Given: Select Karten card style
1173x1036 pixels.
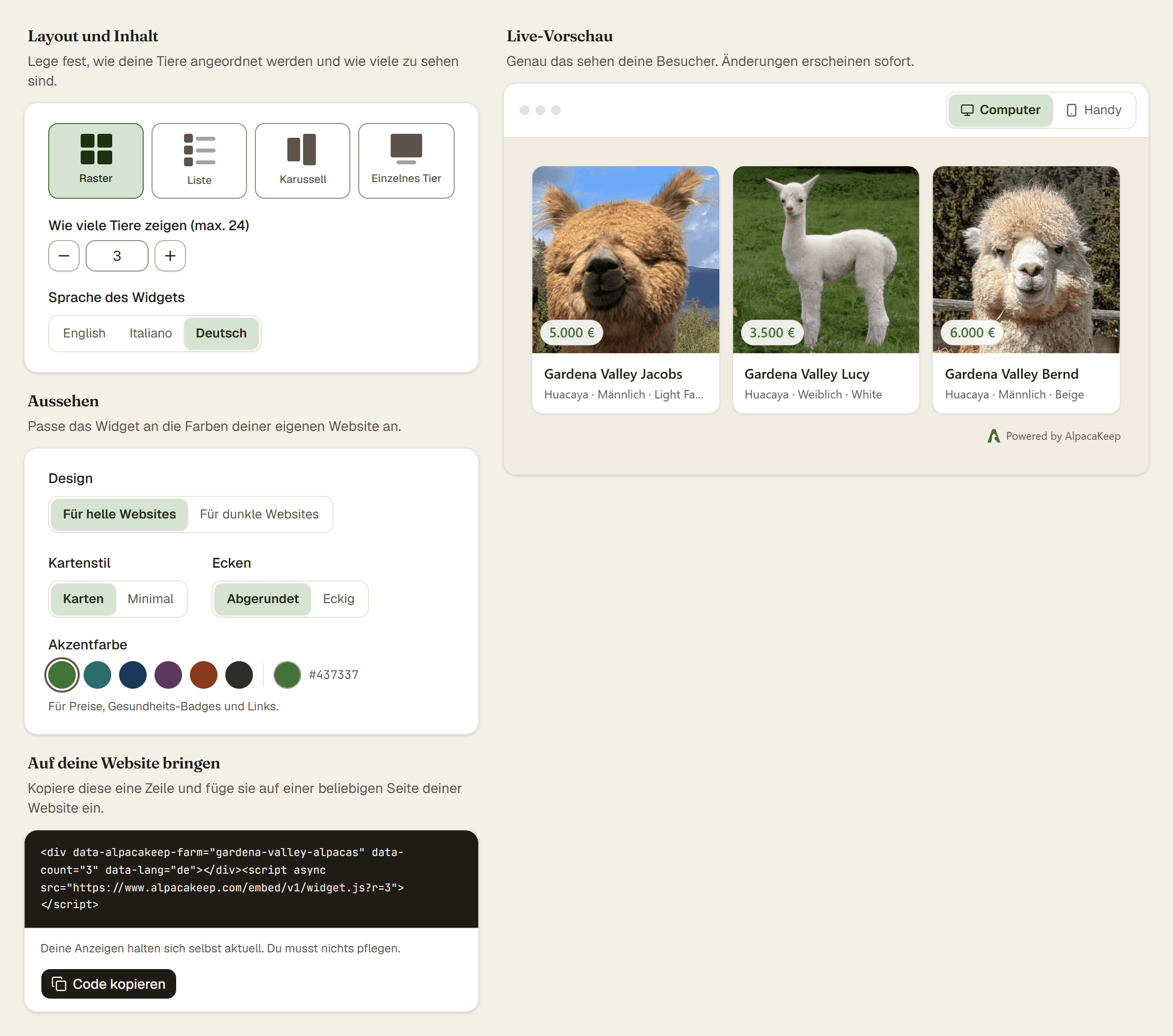Looking at the screenshot, I should (x=83, y=599).
